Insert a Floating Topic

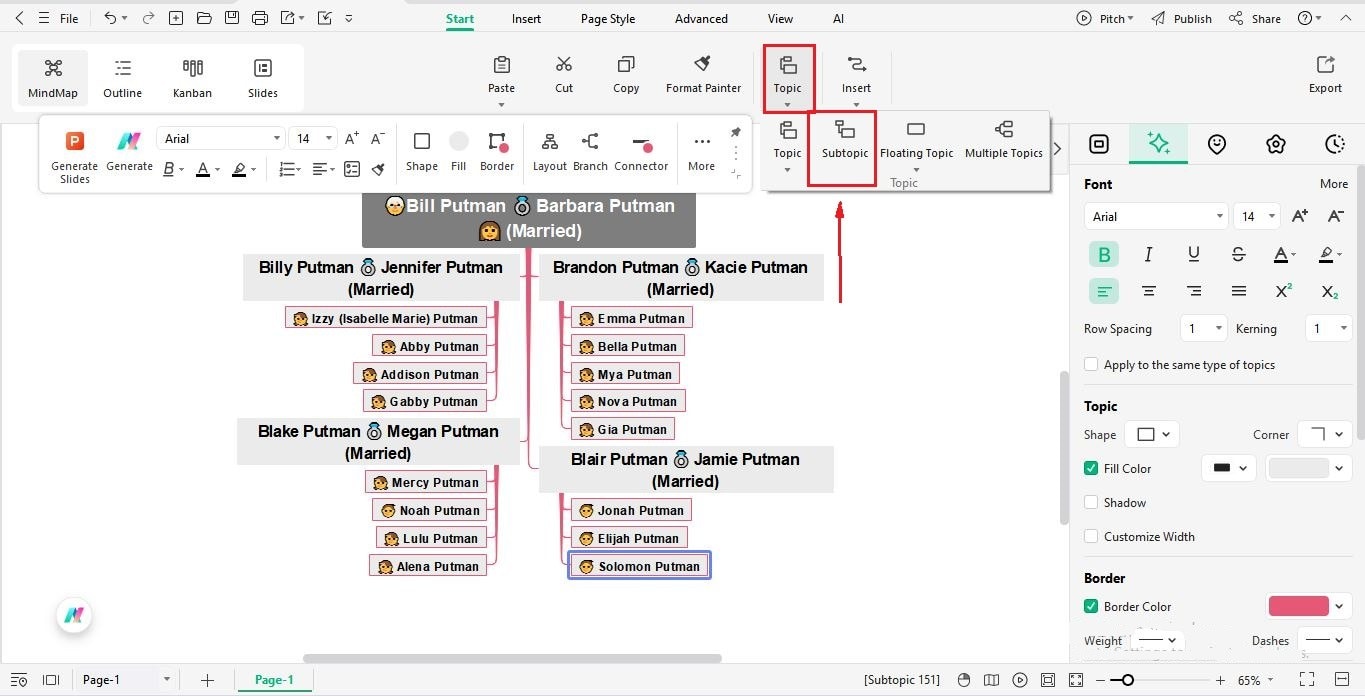[916, 140]
